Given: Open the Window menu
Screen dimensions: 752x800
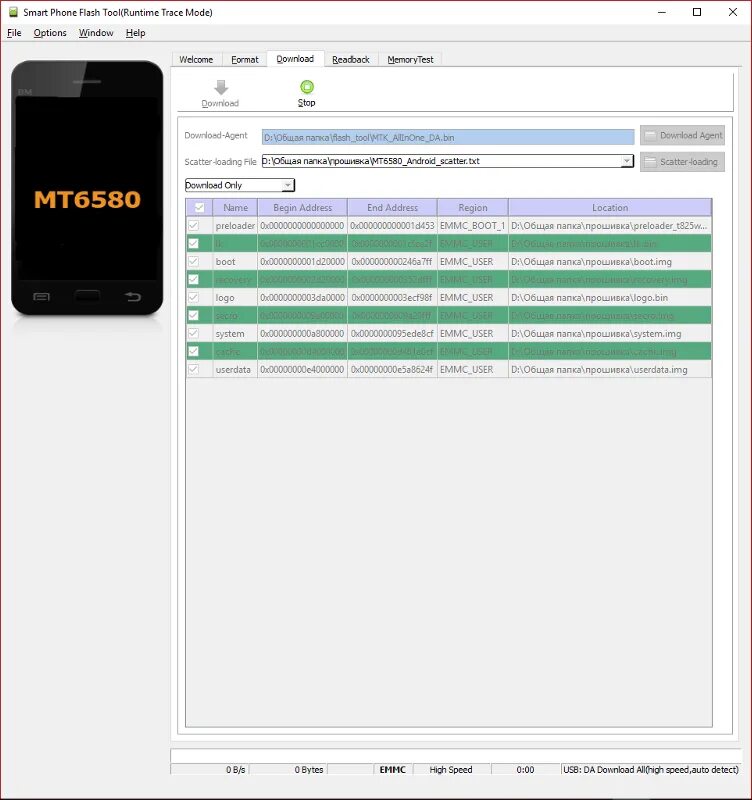Looking at the screenshot, I should [96, 33].
